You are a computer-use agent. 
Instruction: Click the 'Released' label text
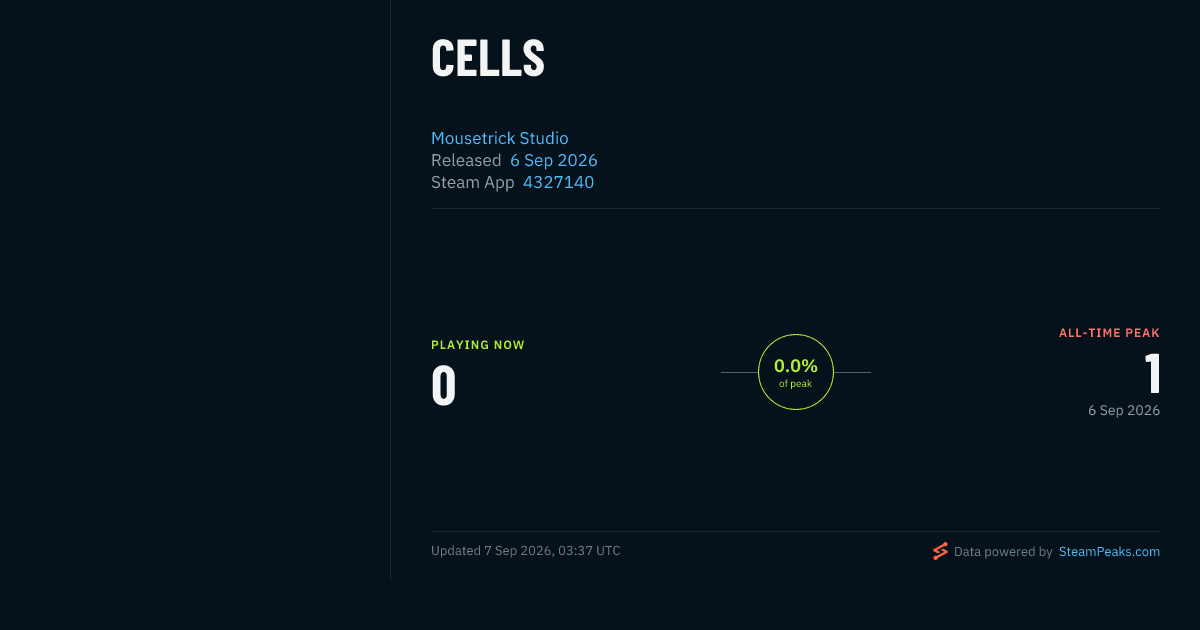pos(466,160)
